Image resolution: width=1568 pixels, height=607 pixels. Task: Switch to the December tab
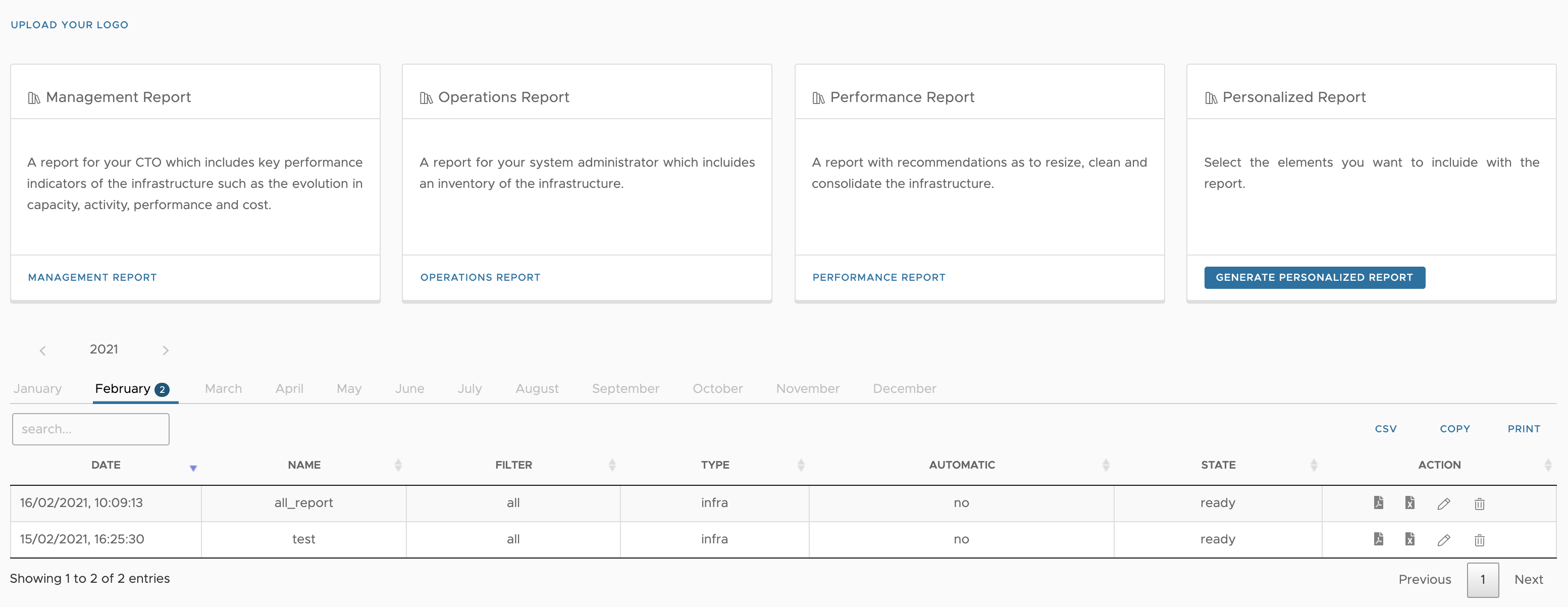[905, 388]
